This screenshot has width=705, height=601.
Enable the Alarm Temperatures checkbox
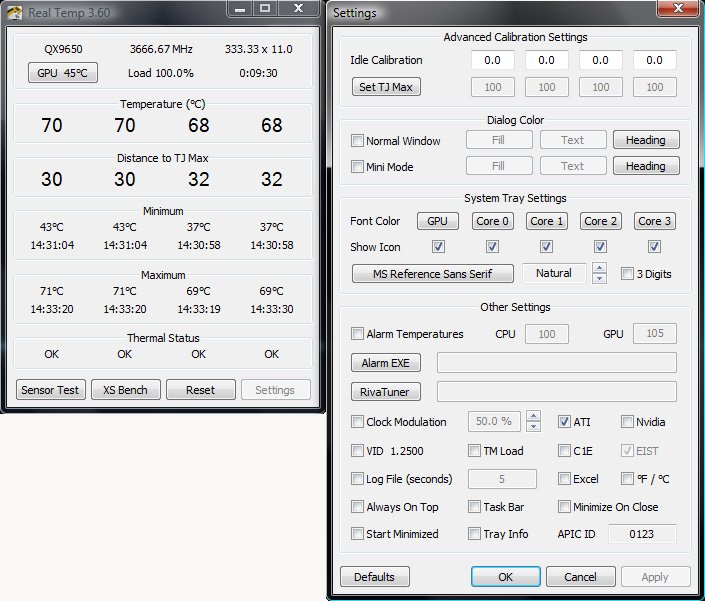pos(358,334)
